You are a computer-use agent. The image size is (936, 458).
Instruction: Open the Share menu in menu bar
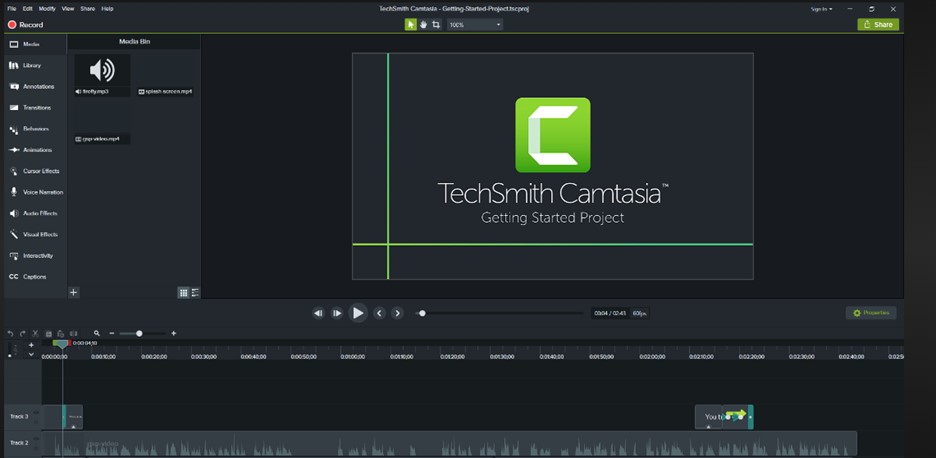pyautogui.click(x=88, y=9)
